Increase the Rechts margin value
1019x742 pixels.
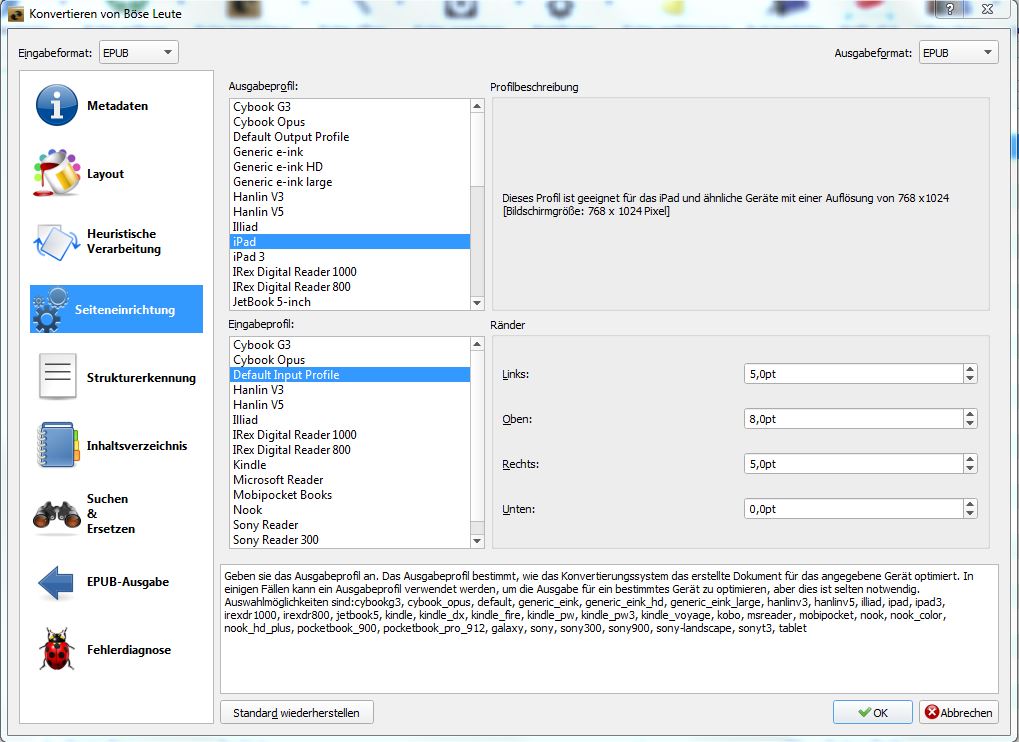coord(970,459)
